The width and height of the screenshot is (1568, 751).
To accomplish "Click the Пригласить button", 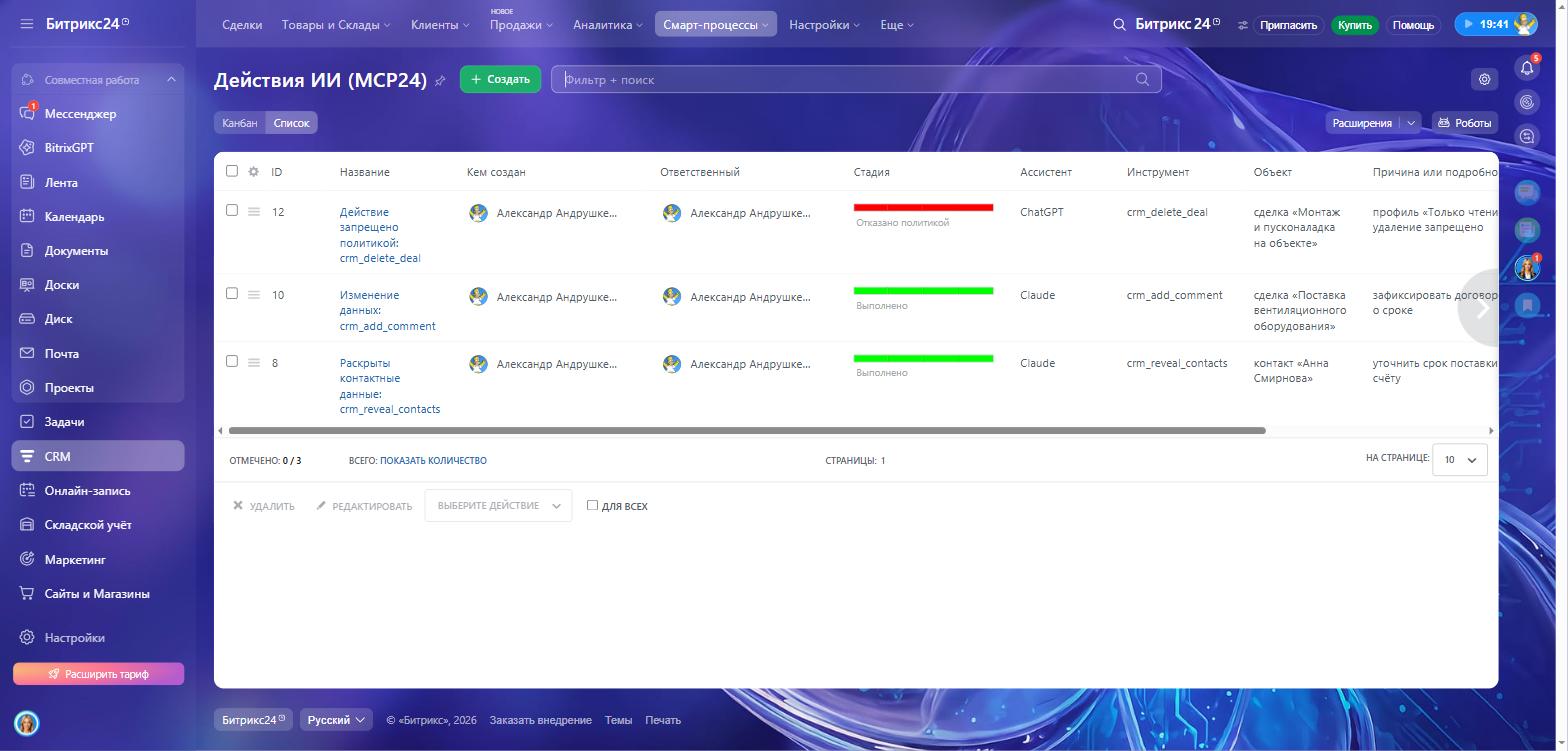I will tap(1289, 25).
